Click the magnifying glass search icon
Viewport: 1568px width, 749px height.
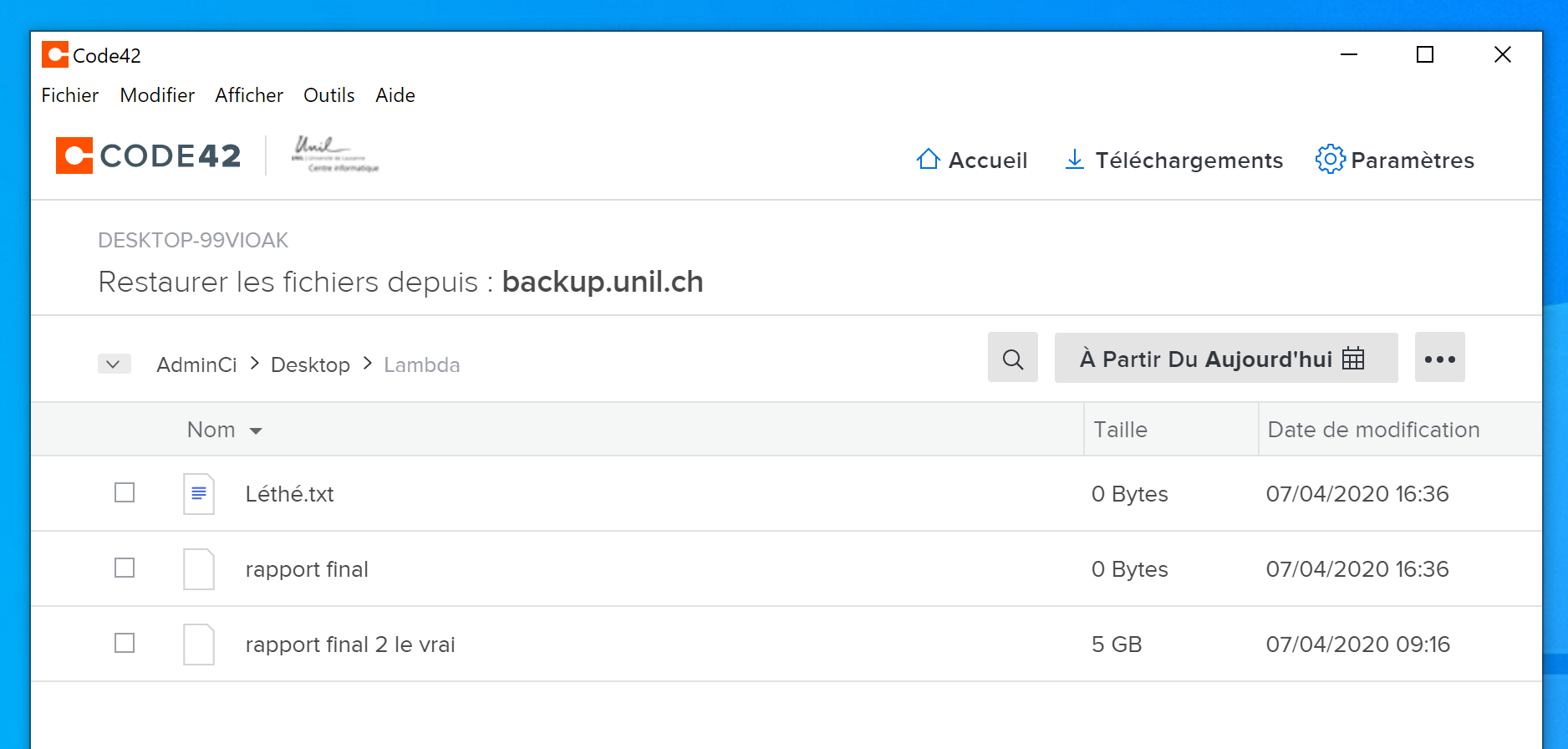pyautogui.click(x=1012, y=359)
